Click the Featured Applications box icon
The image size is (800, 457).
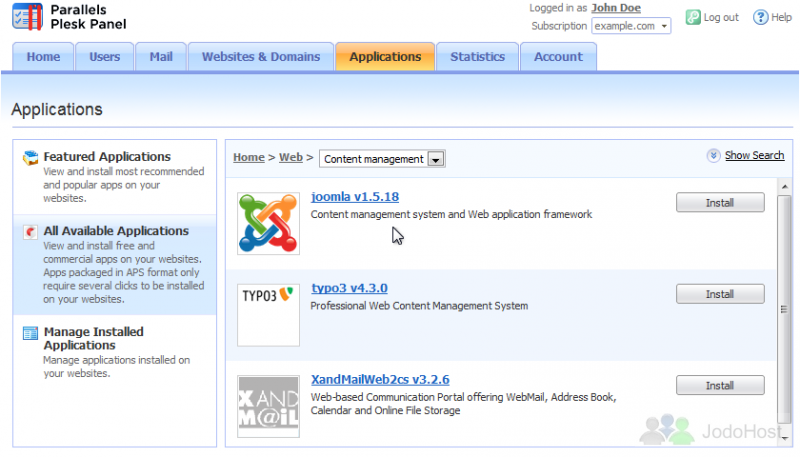tap(31, 158)
